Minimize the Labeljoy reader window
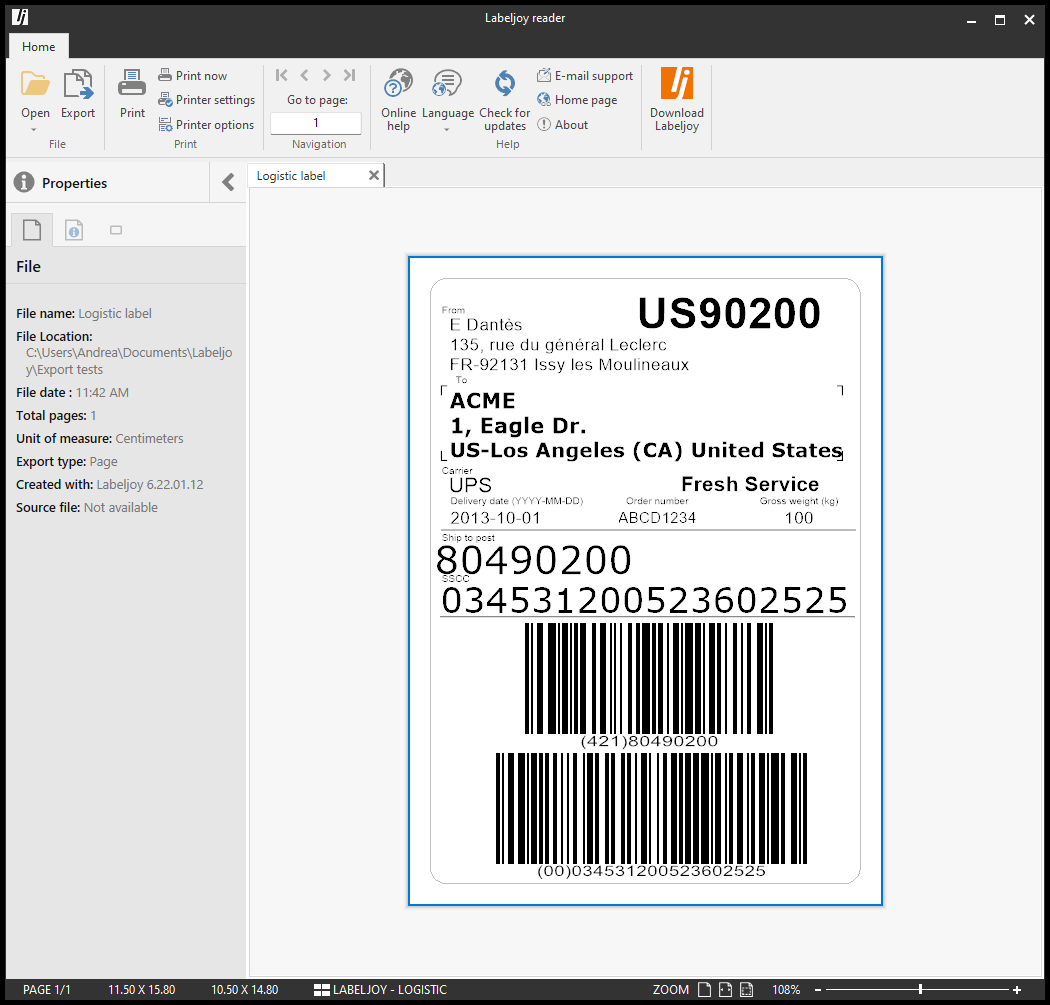Viewport: 1050px width, 1005px height. [x=972, y=20]
